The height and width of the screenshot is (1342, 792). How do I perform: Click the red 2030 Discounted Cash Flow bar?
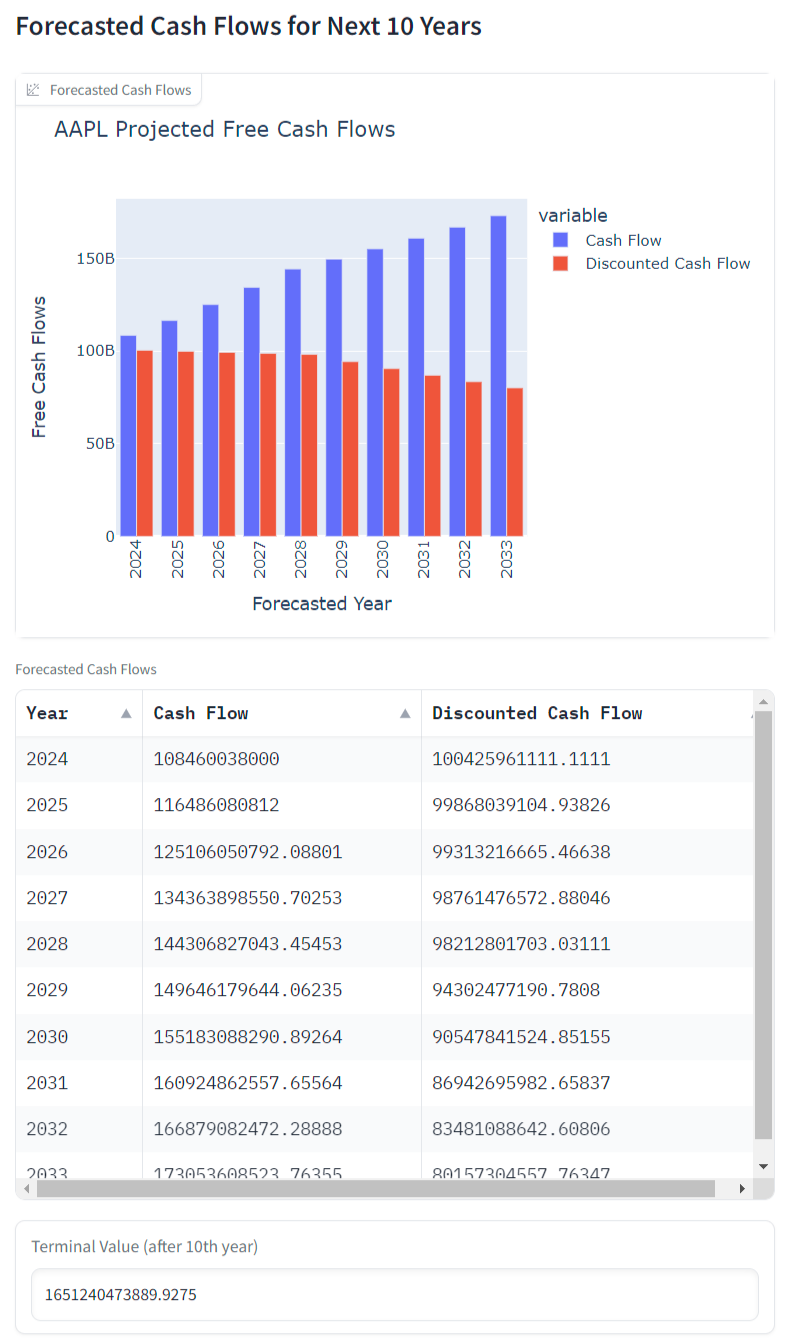point(391,452)
